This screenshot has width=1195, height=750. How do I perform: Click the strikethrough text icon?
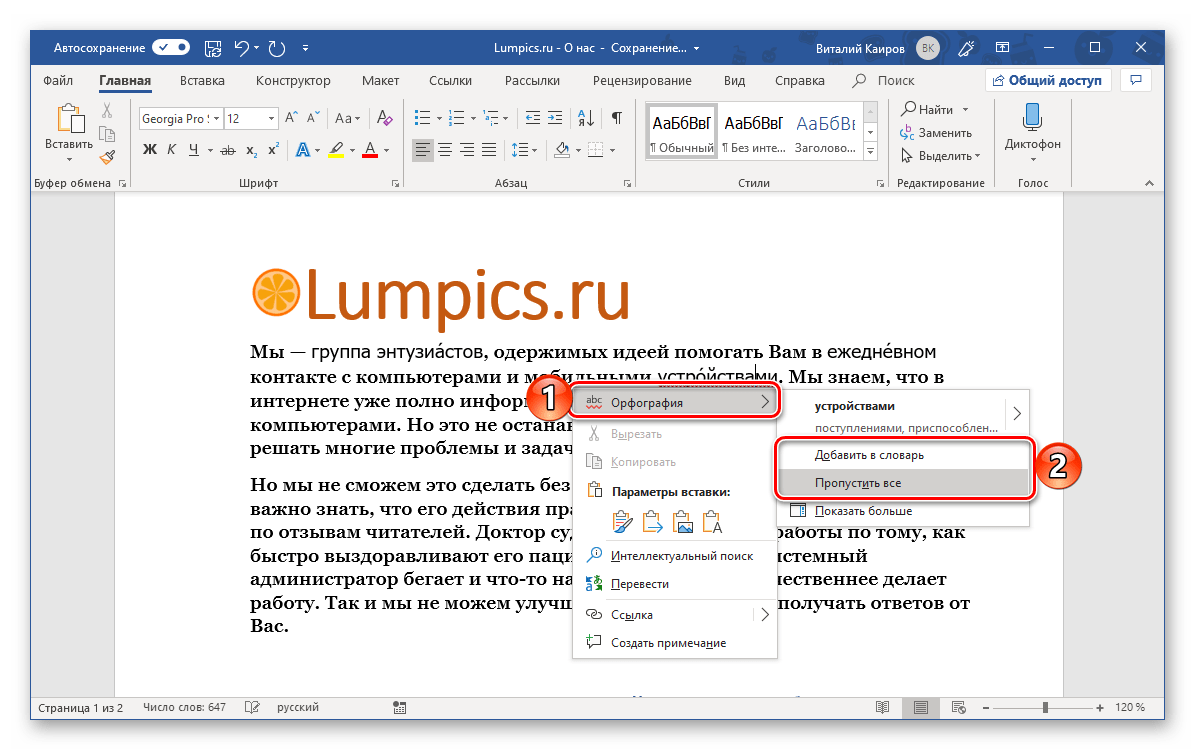pyautogui.click(x=228, y=150)
